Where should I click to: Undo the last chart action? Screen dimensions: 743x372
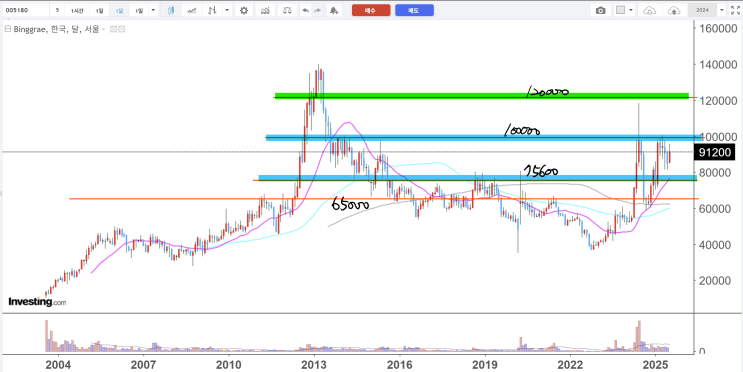306,10
